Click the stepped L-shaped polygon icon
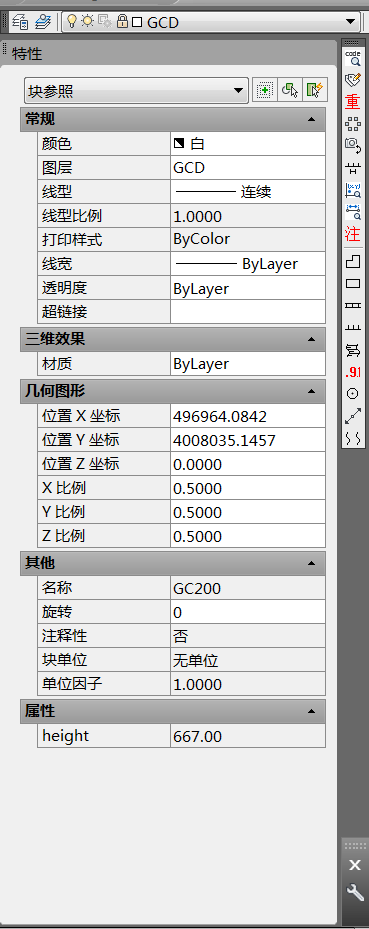 [x=352, y=261]
